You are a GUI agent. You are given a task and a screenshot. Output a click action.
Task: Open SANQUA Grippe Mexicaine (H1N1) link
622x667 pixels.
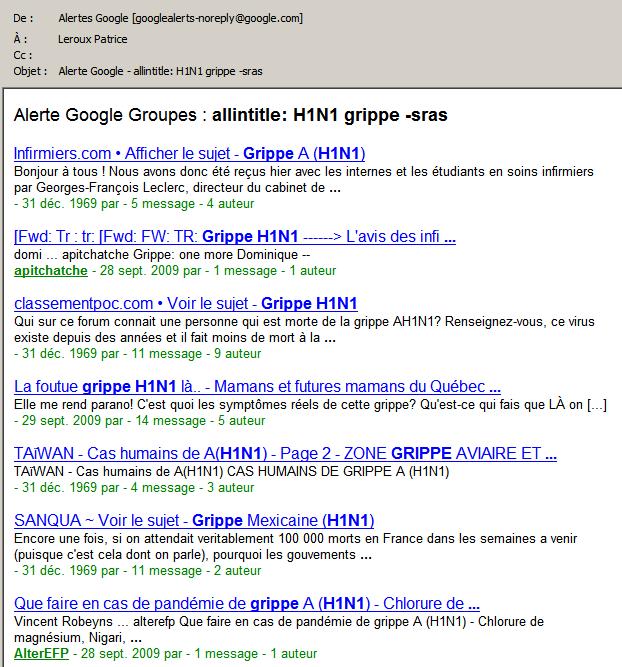click(194, 520)
